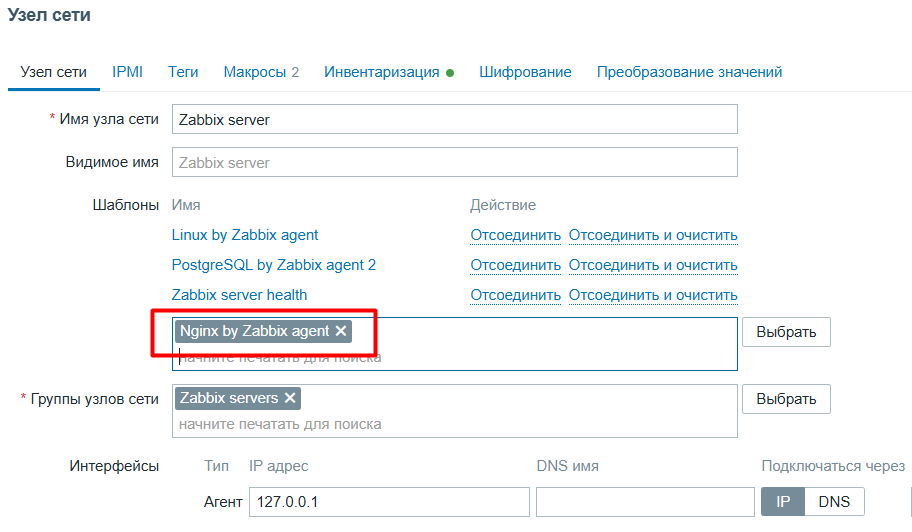Screen dimensions: 912x532
Task: Open Zabbix server health template link
Action: [x=240, y=295]
